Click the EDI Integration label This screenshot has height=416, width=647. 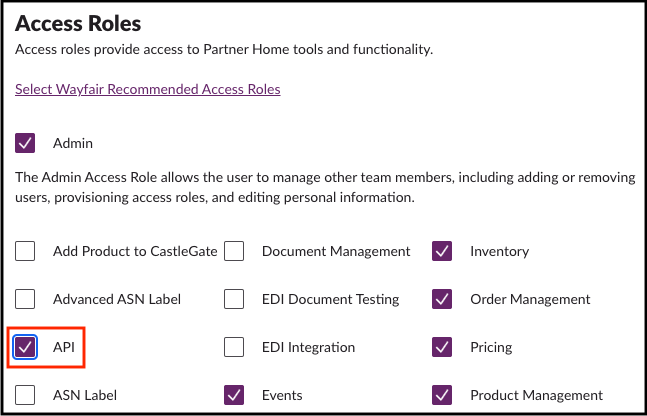click(x=308, y=347)
